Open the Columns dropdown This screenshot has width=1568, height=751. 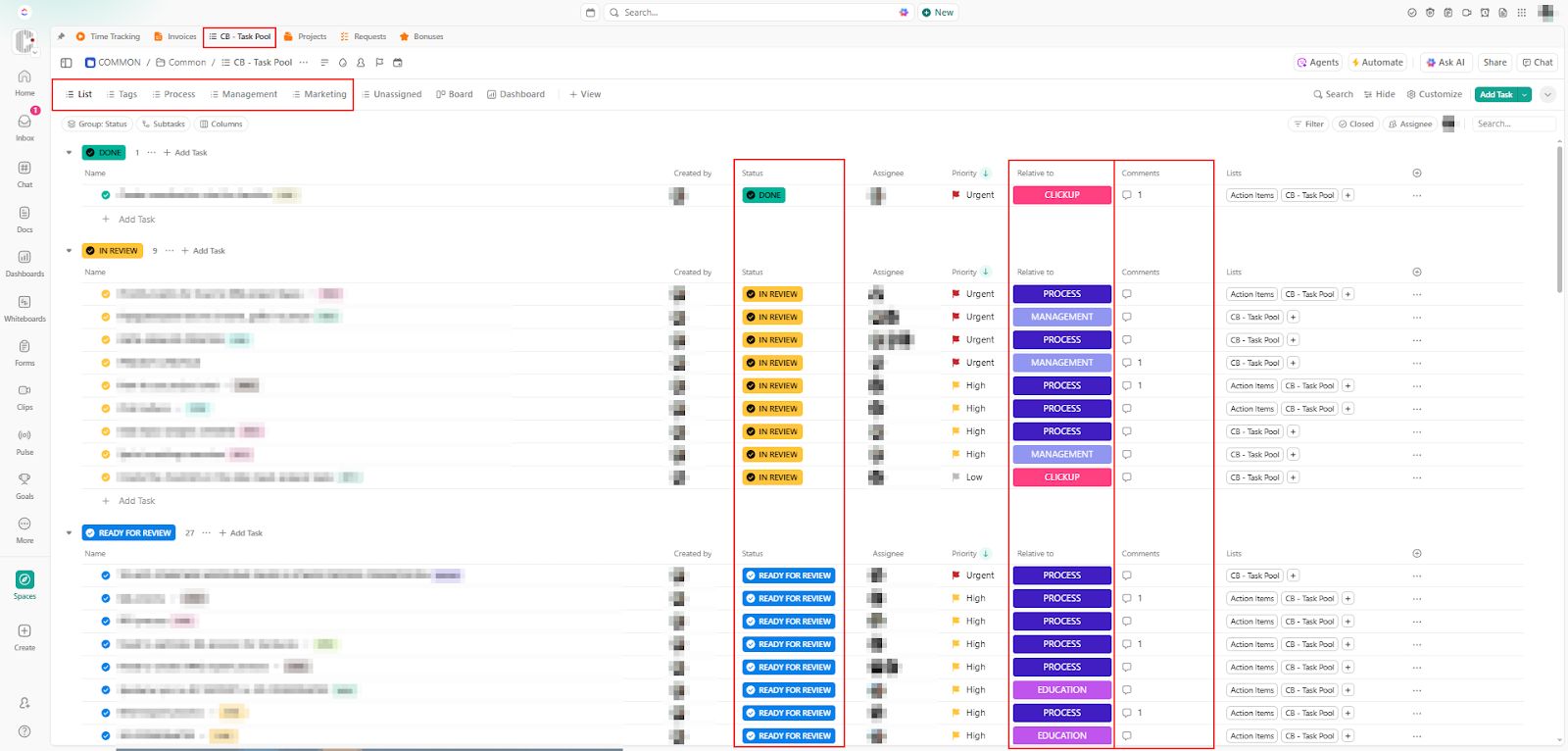[220, 125]
